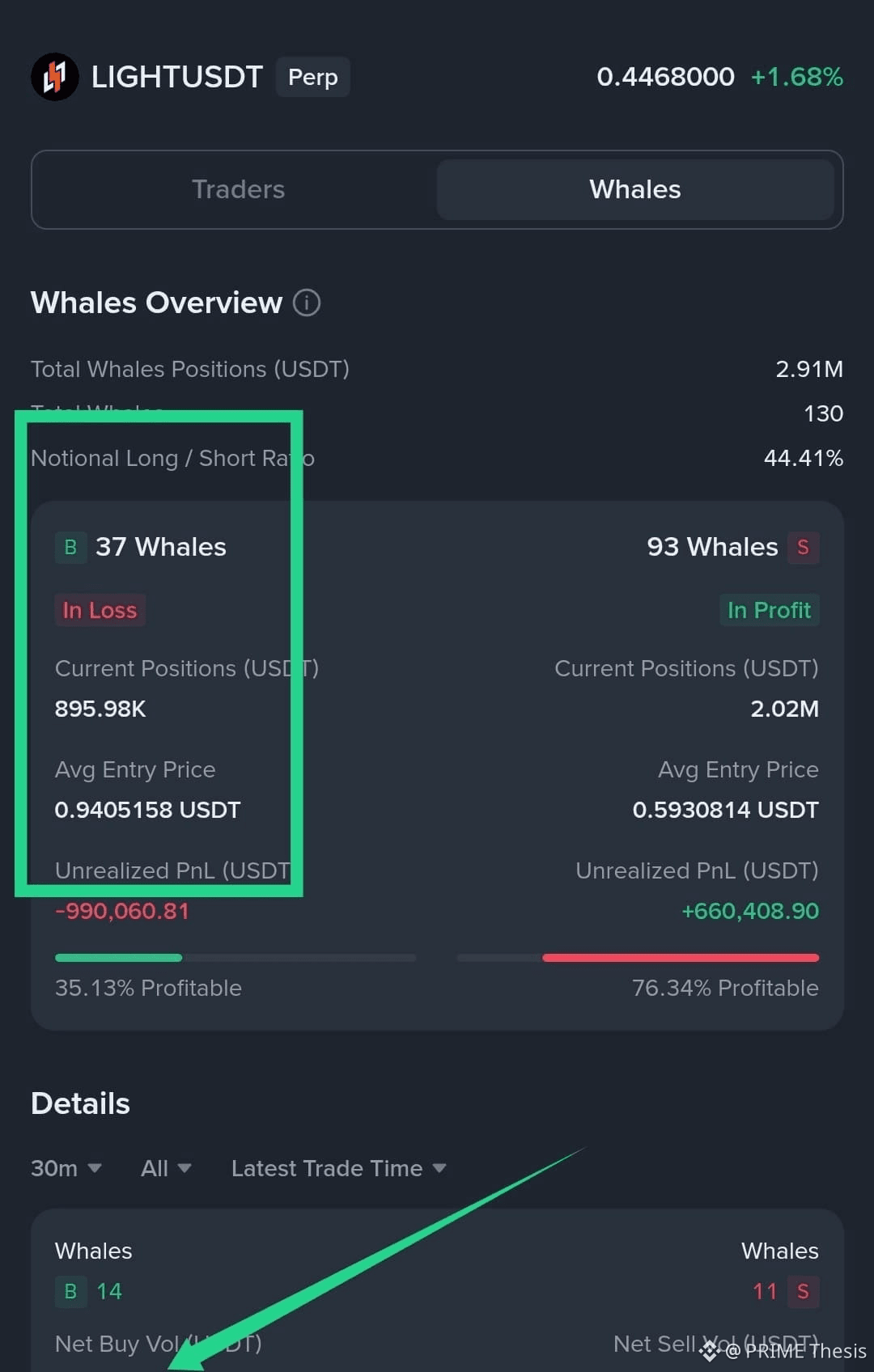Image resolution: width=874 pixels, height=1372 pixels.
Task: Click the Total Whales Positions value 2.91M
Action: [x=808, y=369]
